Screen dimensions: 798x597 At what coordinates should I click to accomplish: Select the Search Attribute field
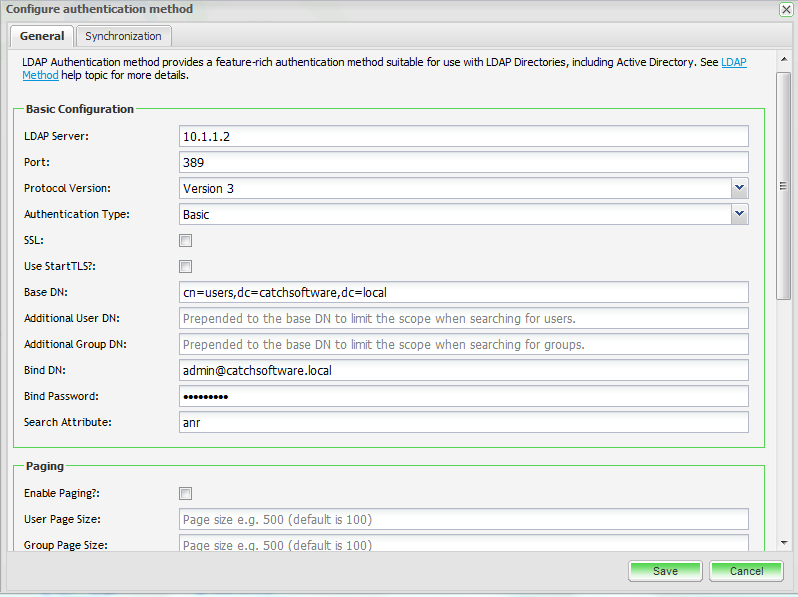pyautogui.click(x=463, y=422)
